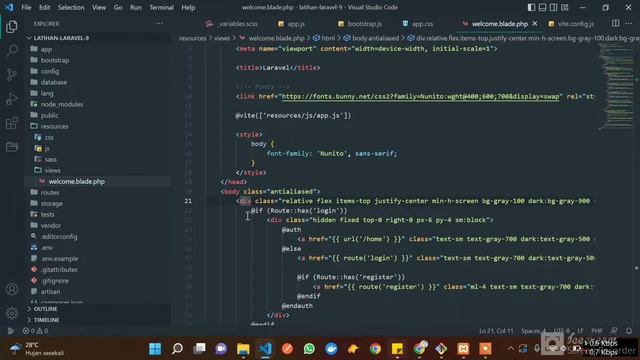Toggle primary side bar layout icon
The image size is (640, 360).
pos(531,7)
